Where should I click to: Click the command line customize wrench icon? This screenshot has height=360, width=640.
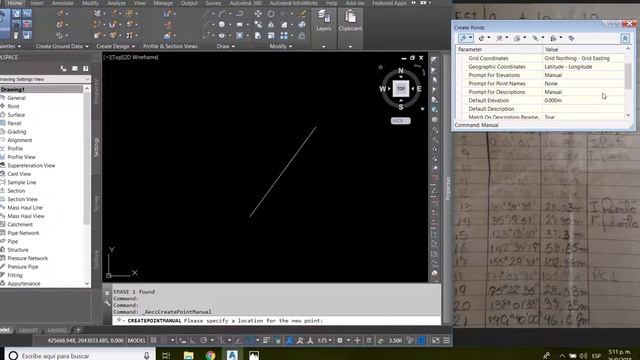coord(107,303)
